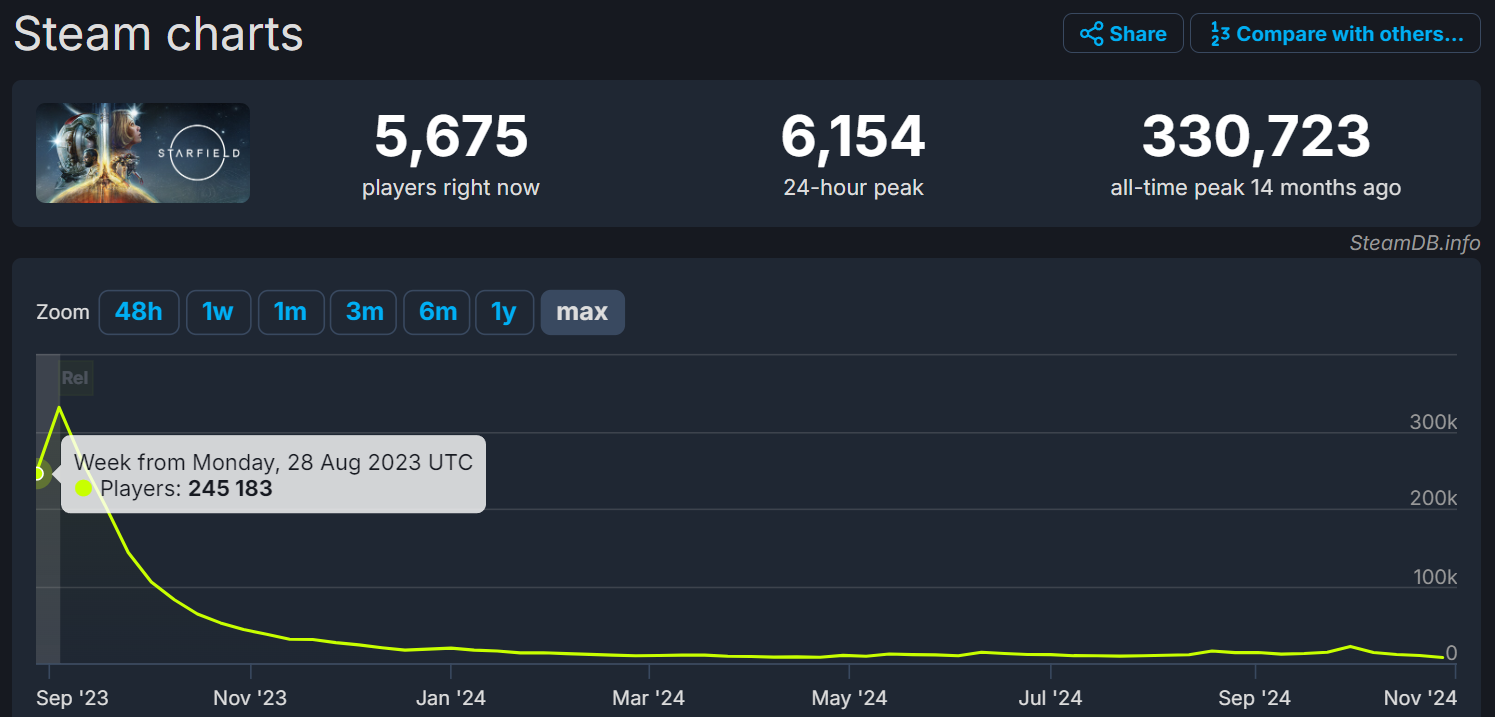Viewport: 1495px width, 717px height.
Task: Set chart zoom to 6m
Action: 437,312
